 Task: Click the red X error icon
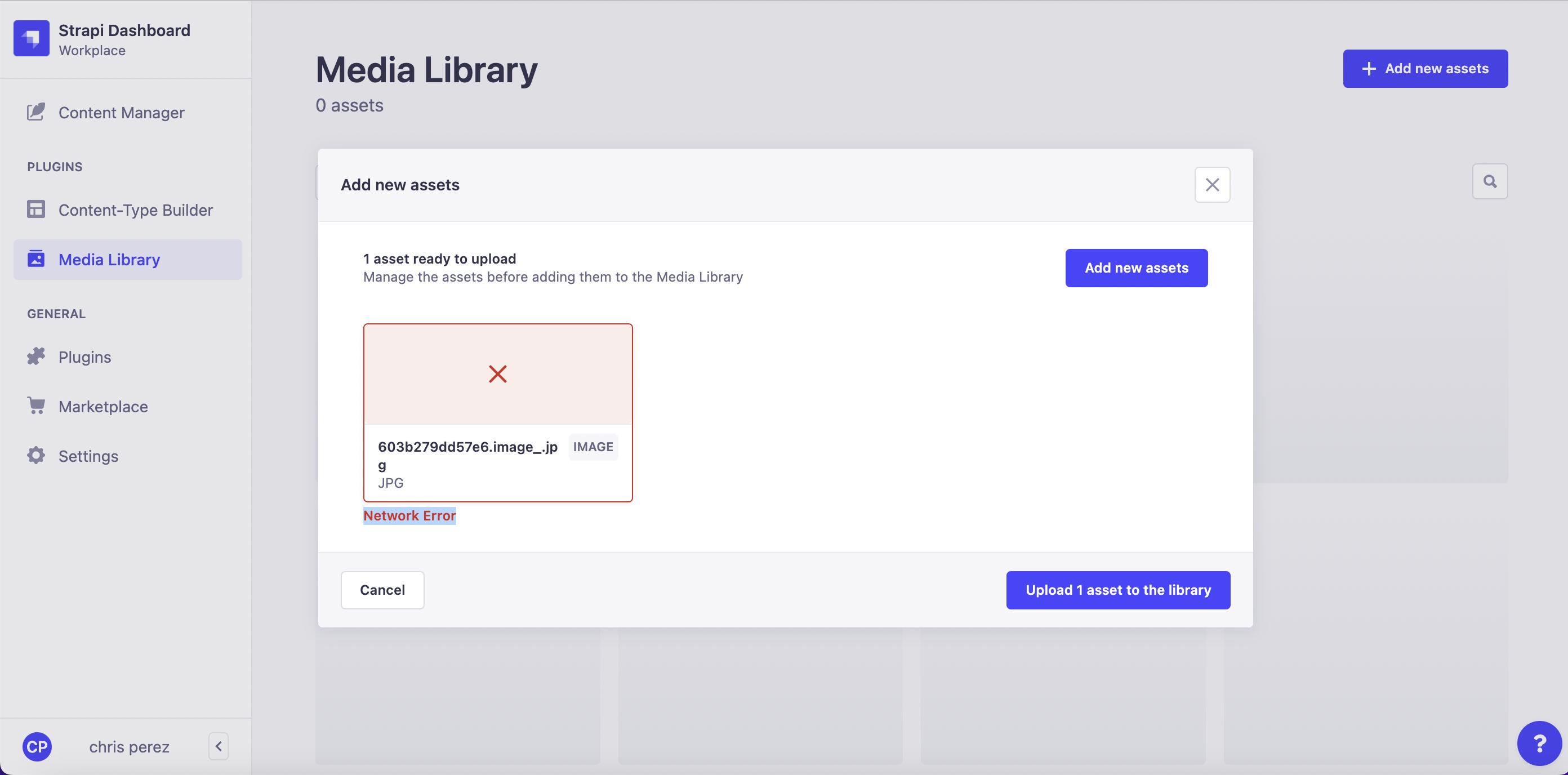click(x=498, y=374)
